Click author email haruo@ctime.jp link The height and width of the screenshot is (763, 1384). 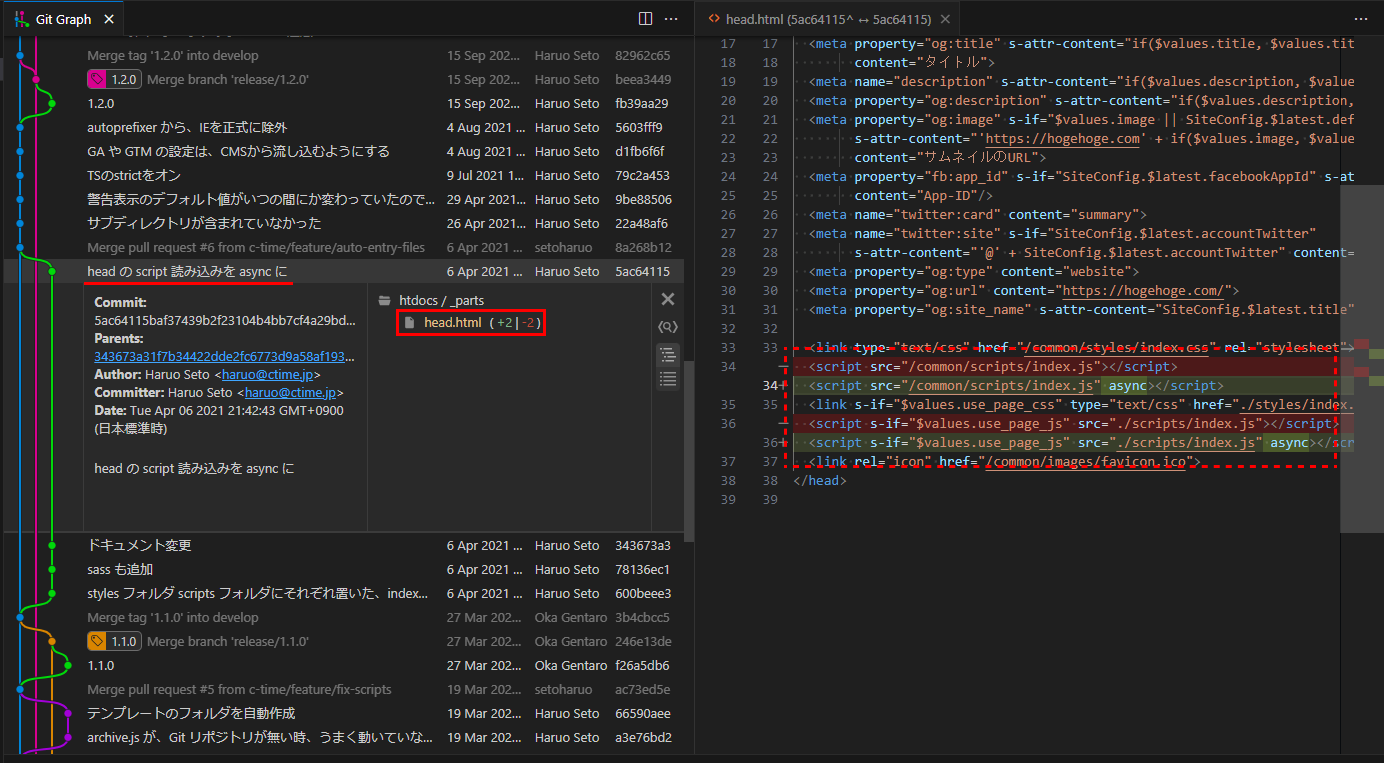267,375
